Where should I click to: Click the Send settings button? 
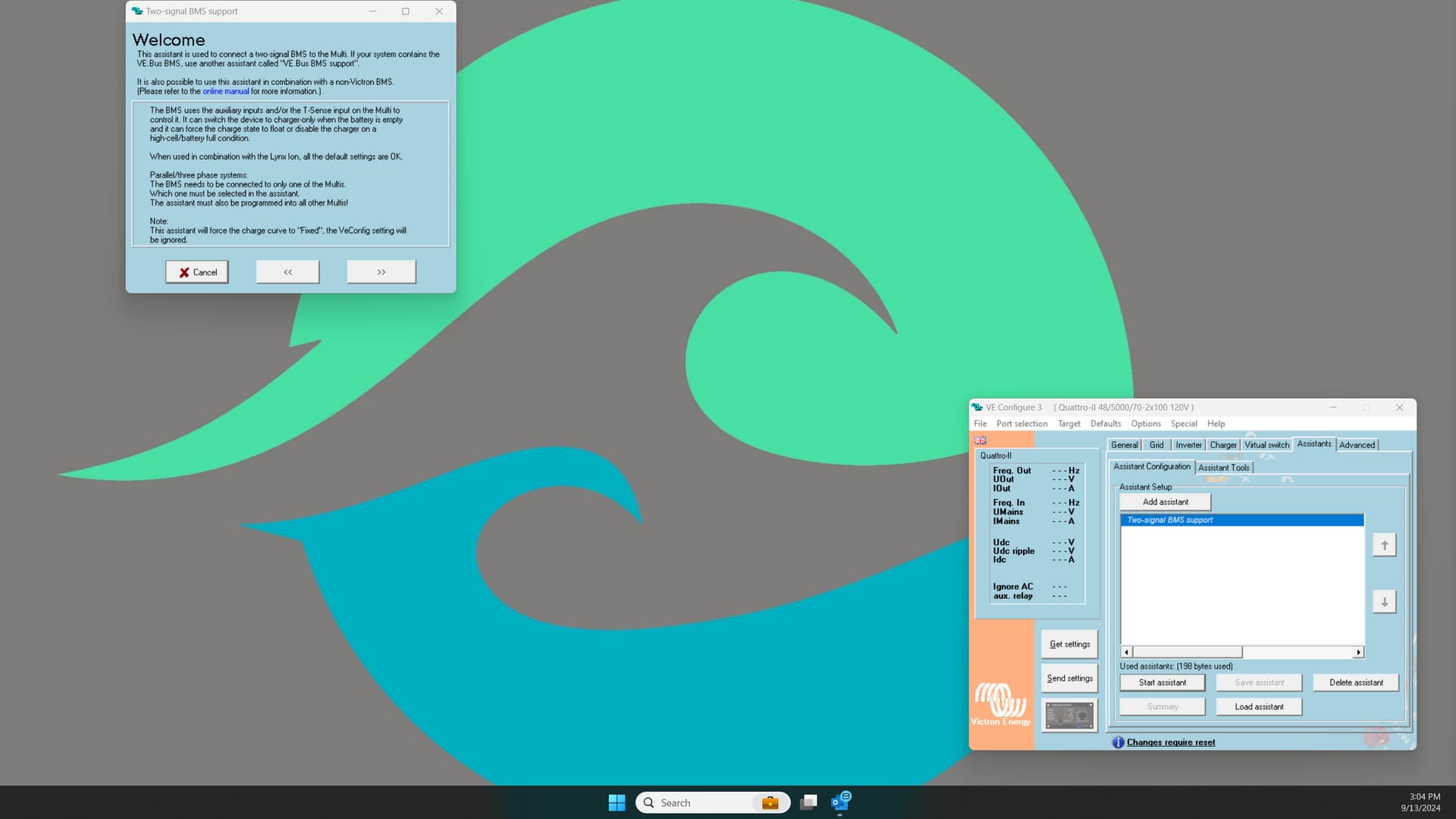pyautogui.click(x=1069, y=678)
